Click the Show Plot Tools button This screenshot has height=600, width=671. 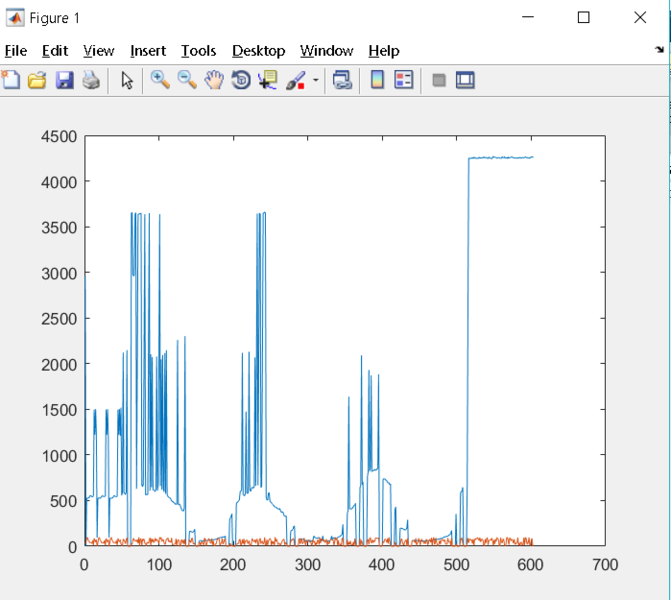coord(465,81)
